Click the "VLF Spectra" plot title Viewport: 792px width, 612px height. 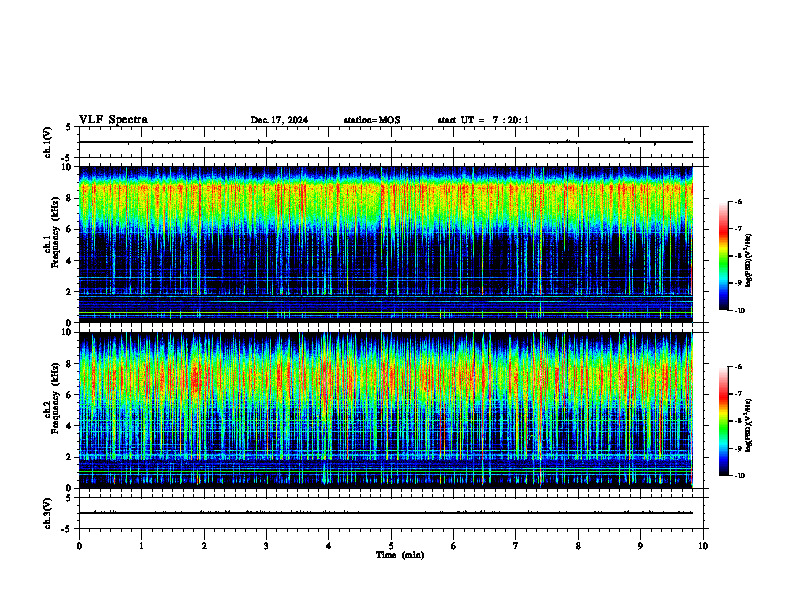pyautogui.click(x=113, y=120)
